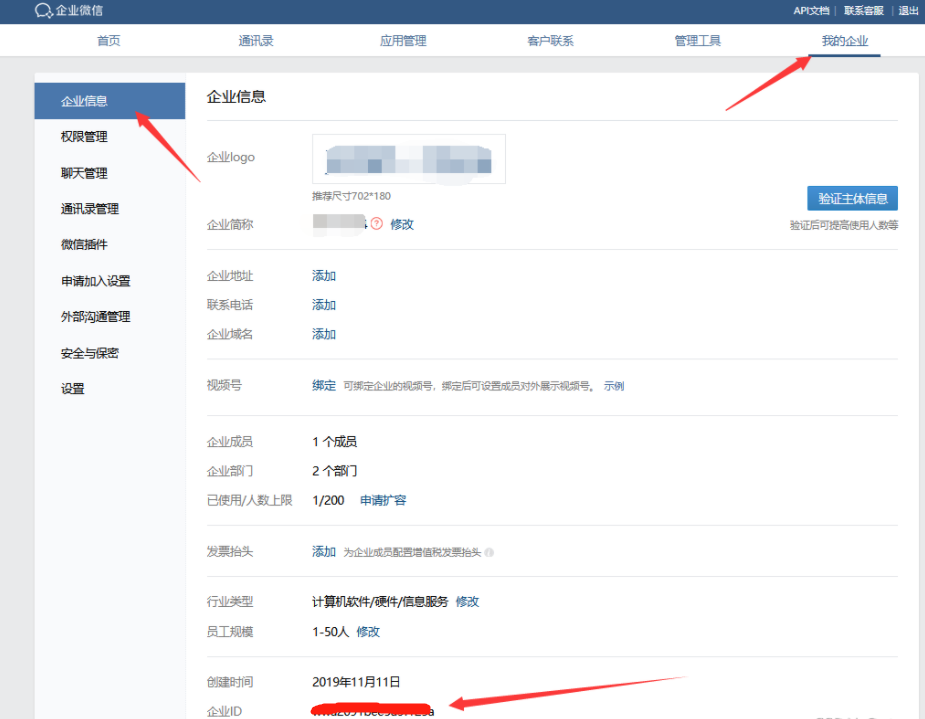Go to the 应用管理 tab

click(403, 41)
